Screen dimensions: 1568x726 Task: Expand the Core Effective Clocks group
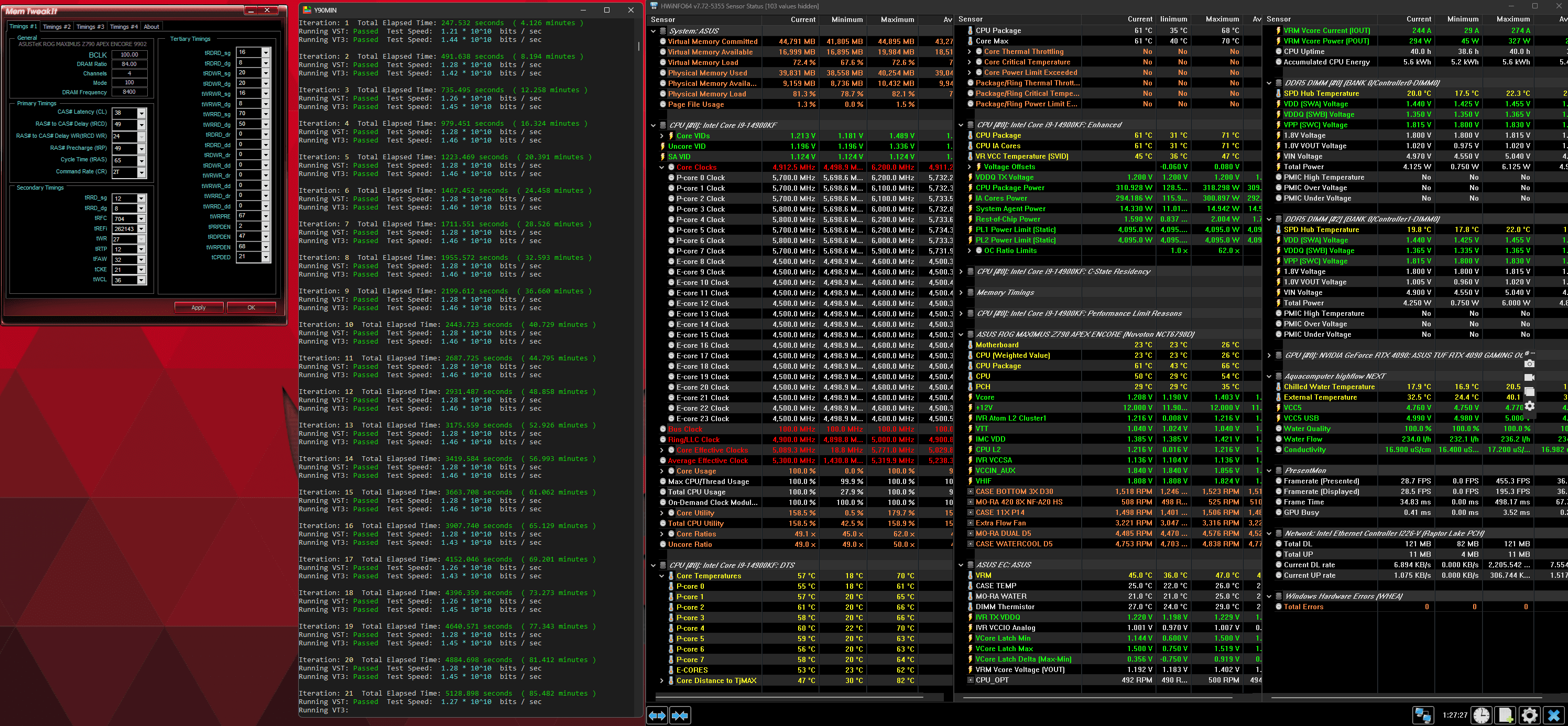tap(662, 450)
